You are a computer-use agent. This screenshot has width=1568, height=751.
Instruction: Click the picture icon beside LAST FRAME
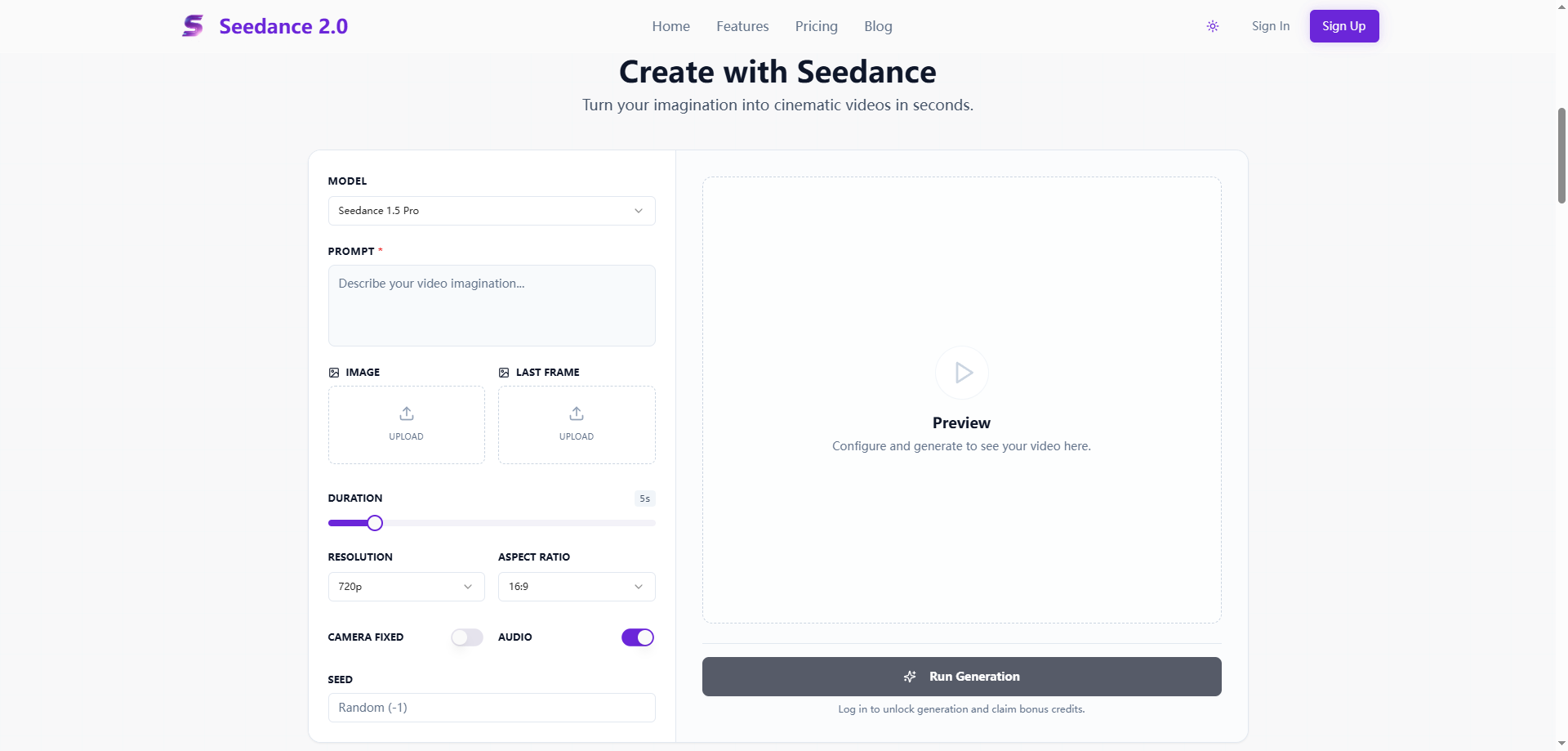pos(504,373)
